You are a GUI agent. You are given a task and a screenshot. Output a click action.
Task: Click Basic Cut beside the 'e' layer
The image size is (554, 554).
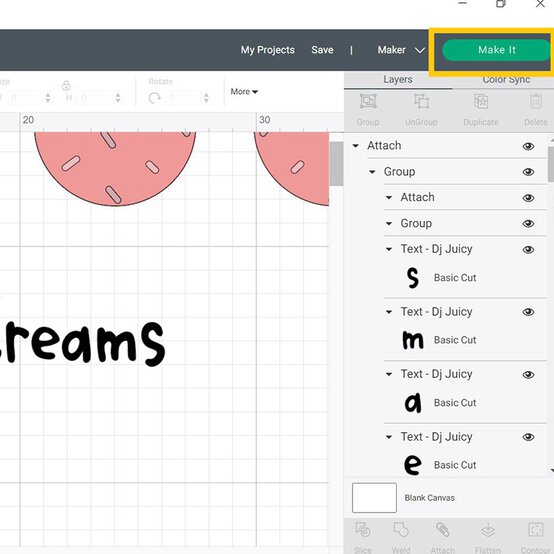[x=455, y=465]
